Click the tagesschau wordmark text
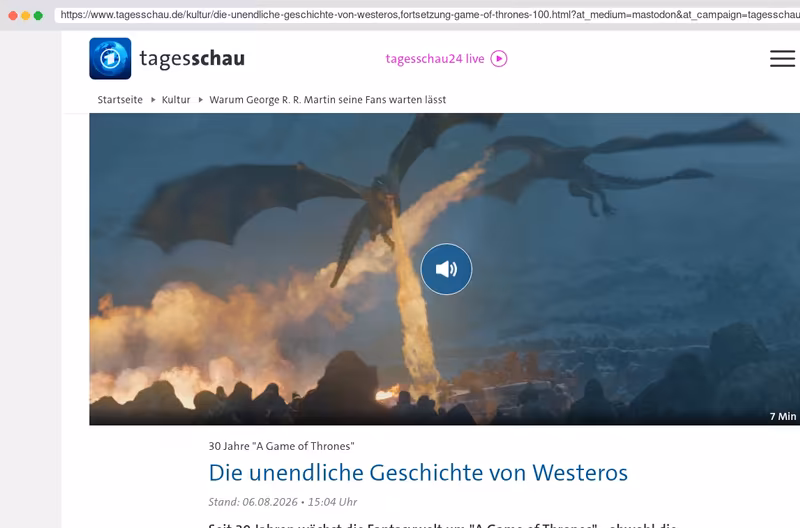This screenshot has width=800, height=528. pyautogui.click(x=192, y=59)
